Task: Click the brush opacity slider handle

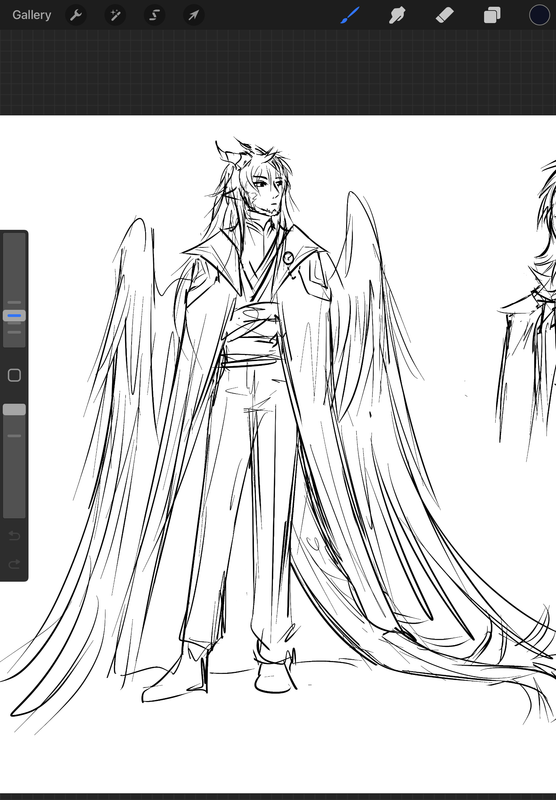Action: 14,410
